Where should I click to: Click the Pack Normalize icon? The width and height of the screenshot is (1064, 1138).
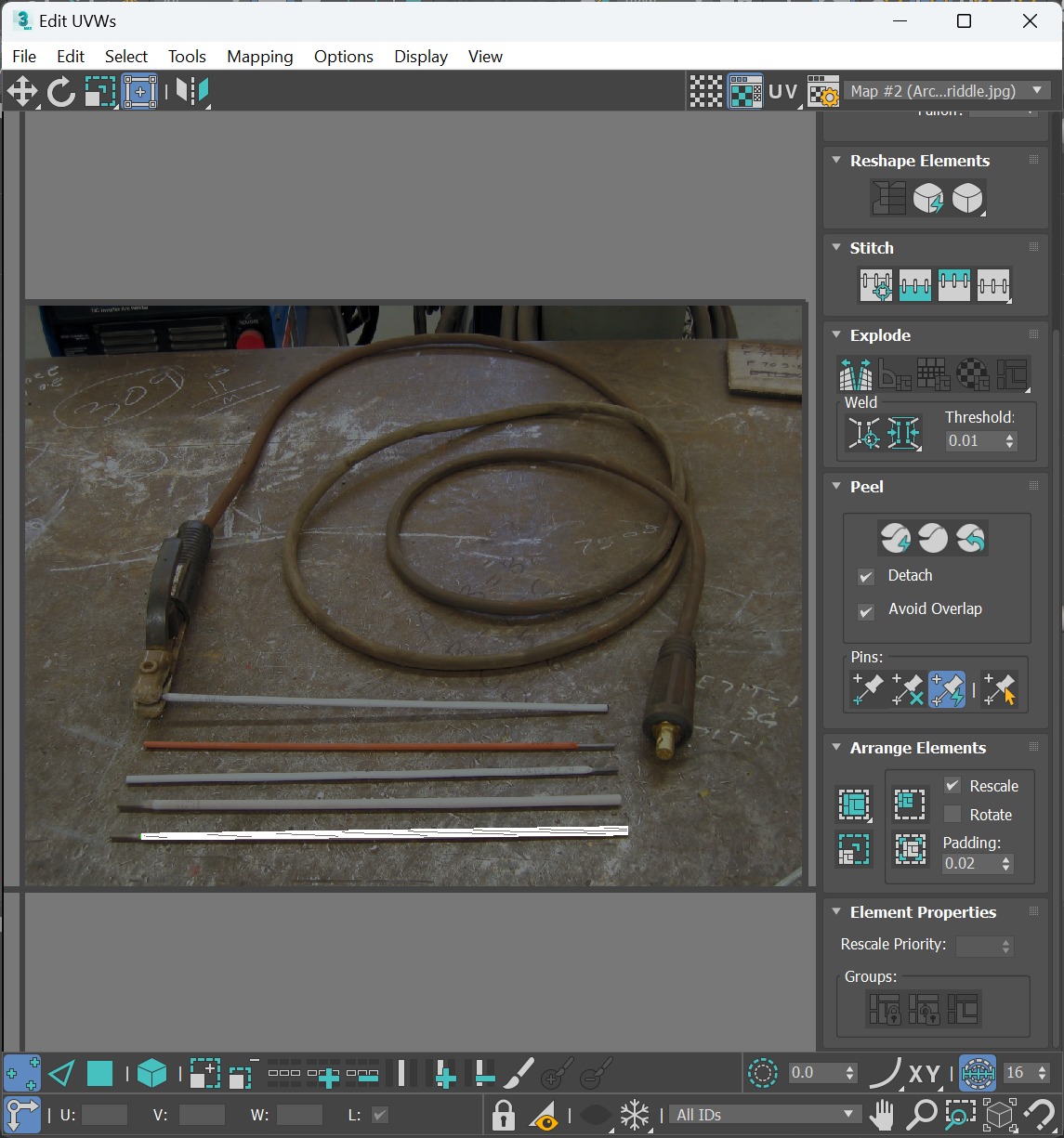(910, 848)
